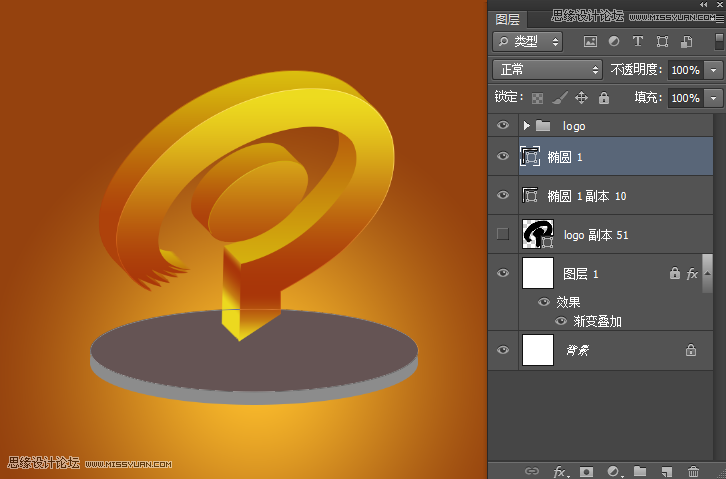The width and height of the screenshot is (726, 479).
Task: Click the 图层 1 layer thumbnail
Action: coord(538,272)
